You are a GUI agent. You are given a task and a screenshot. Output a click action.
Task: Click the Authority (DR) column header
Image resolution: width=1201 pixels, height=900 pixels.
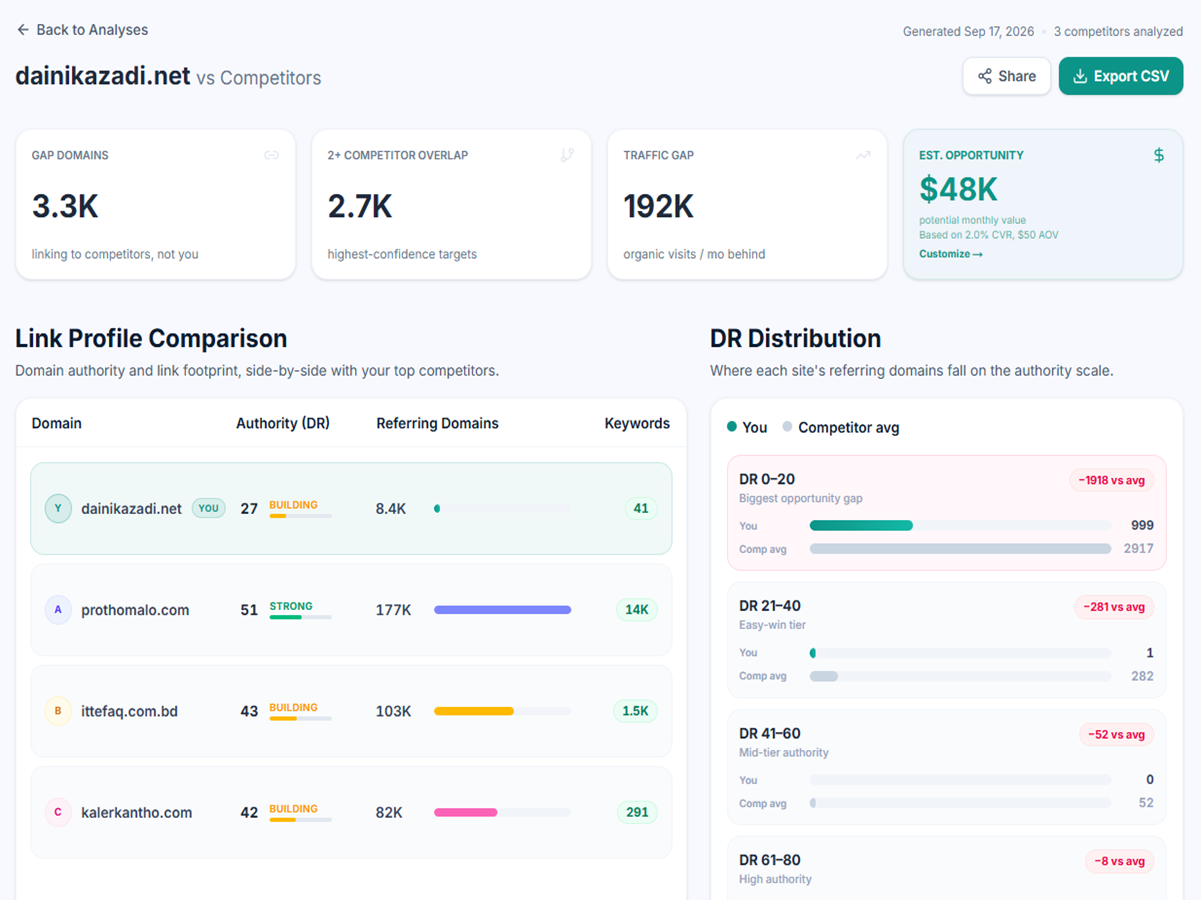click(x=283, y=423)
